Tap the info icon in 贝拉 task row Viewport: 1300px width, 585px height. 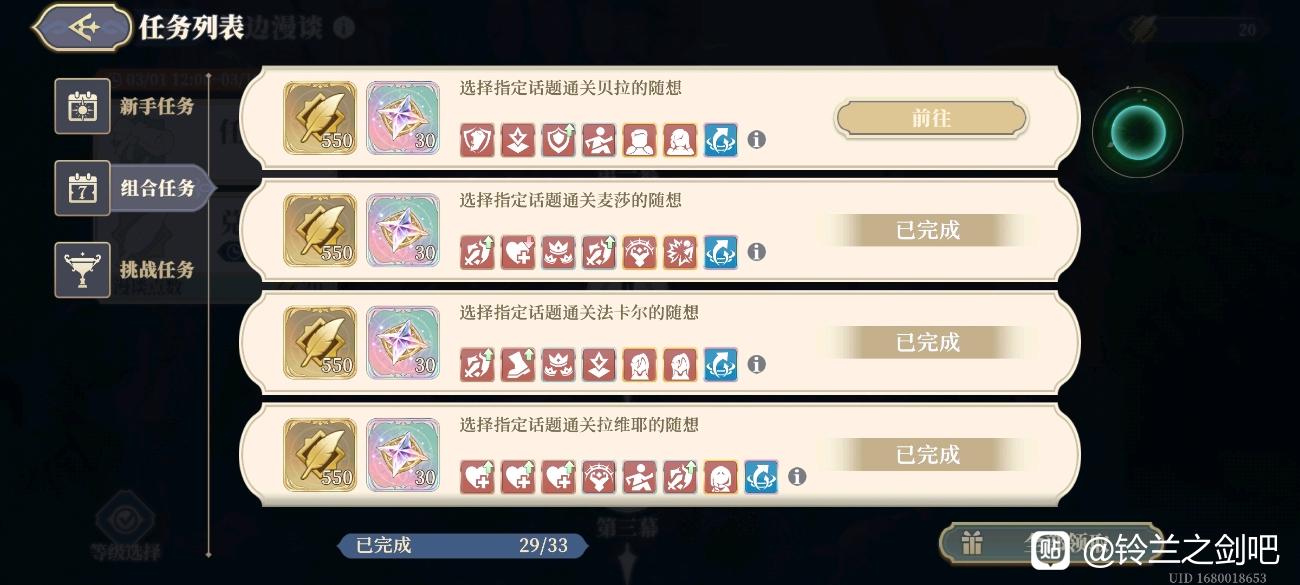coord(757,140)
